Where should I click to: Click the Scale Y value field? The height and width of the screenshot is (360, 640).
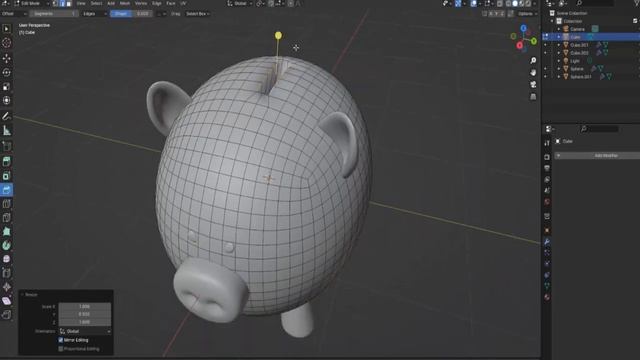click(x=84, y=314)
